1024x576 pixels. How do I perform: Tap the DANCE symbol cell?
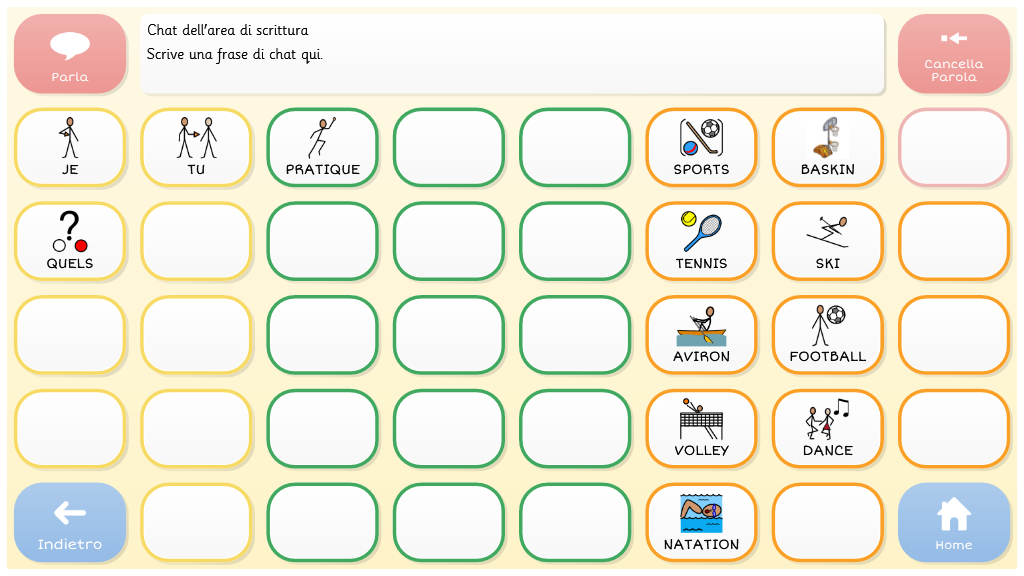coord(827,429)
